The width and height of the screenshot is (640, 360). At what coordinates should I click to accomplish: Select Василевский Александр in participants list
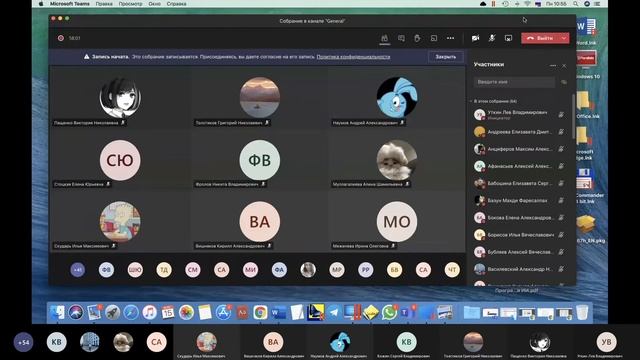[520, 269]
